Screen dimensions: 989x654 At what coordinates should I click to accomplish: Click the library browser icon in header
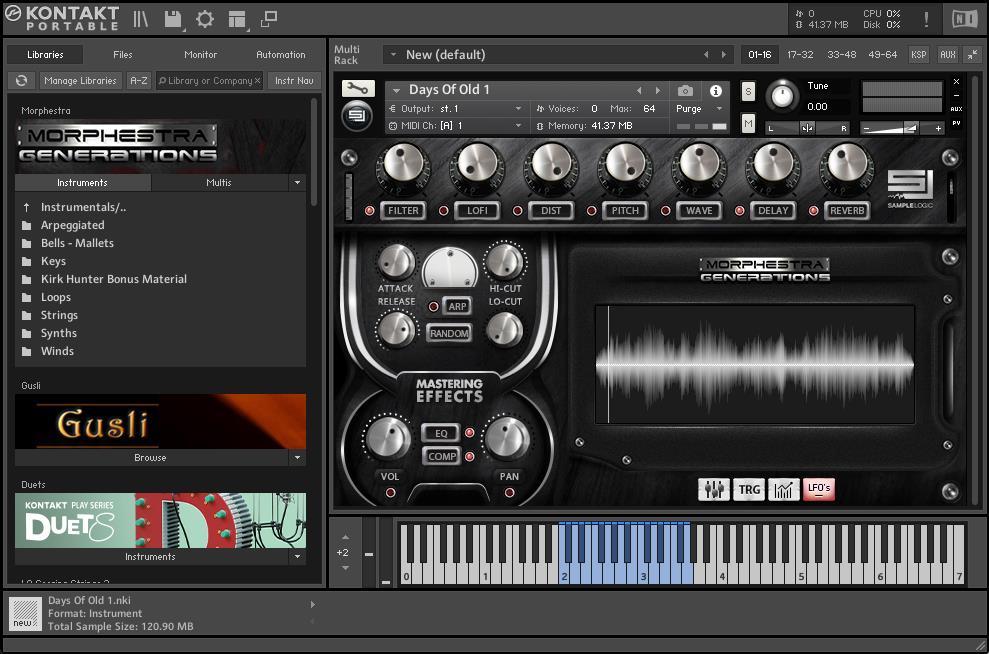[x=141, y=19]
